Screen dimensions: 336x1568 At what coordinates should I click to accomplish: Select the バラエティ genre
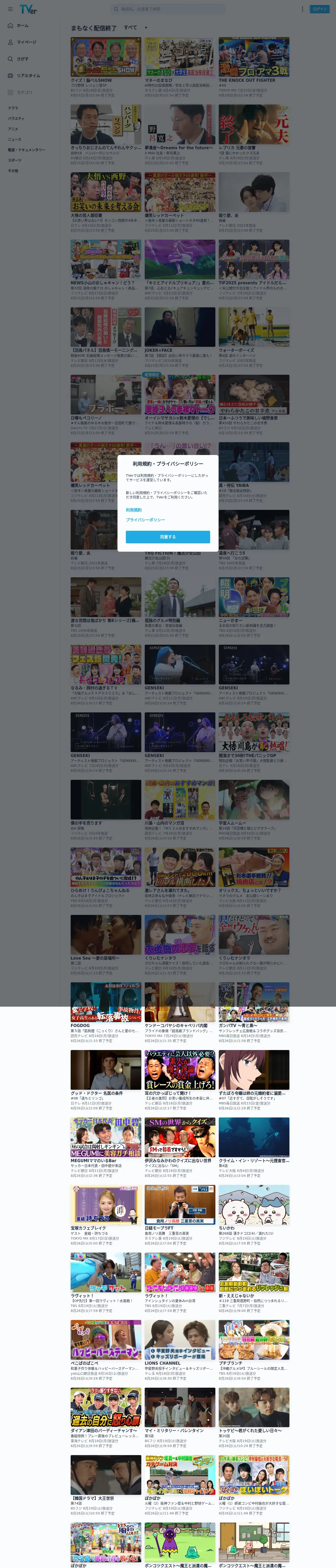coord(16,118)
